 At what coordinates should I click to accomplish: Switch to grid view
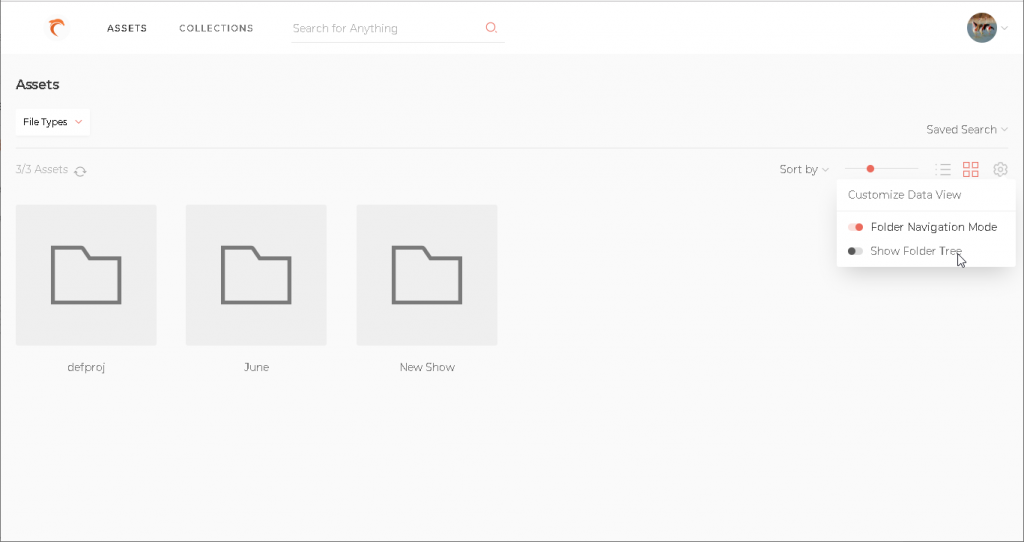[971, 170]
